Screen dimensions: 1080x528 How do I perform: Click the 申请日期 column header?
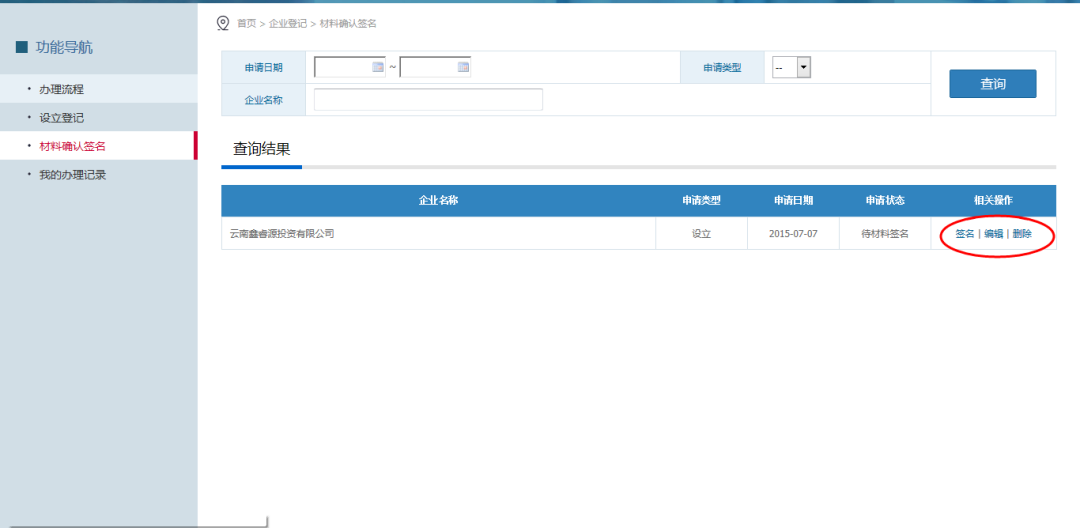(x=793, y=200)
